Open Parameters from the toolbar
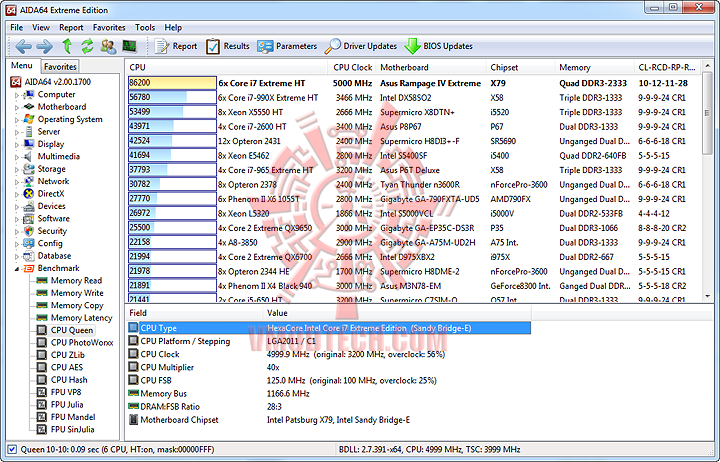The width and height of the screenshot is (720, 462). click(x=287, y=46)
